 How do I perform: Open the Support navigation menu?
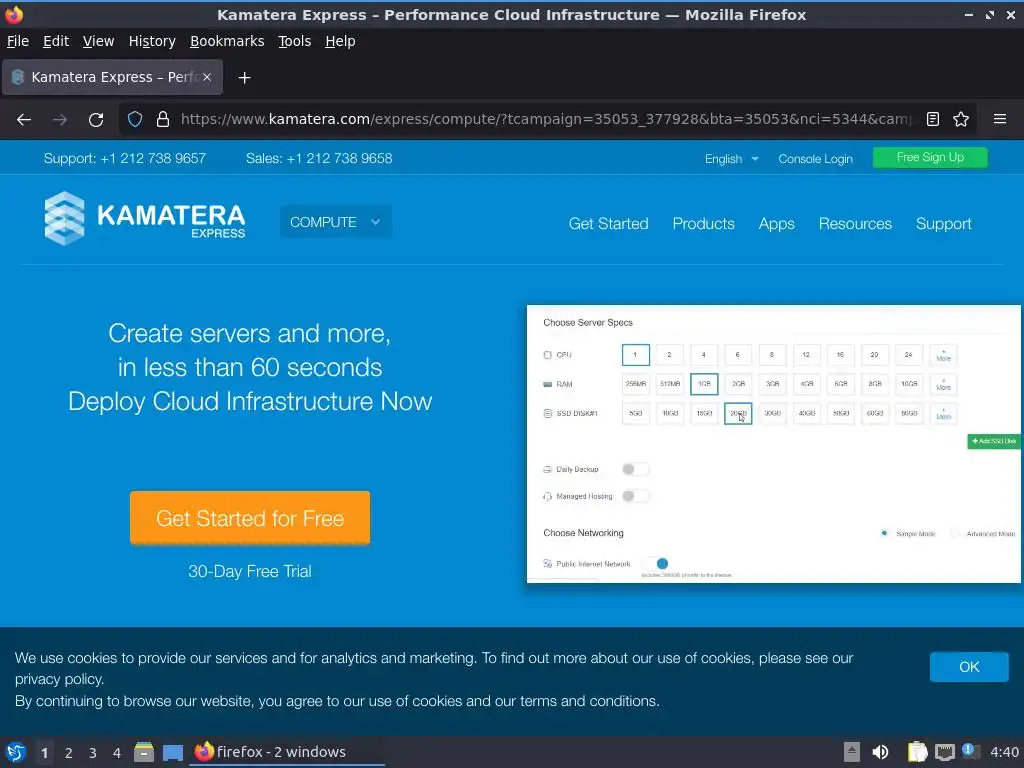click(x=943, y=224)
